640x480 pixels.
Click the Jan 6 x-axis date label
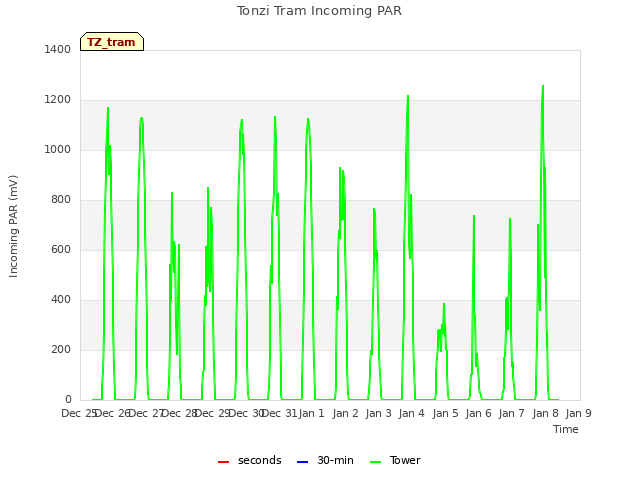click(x=478, y=413)
